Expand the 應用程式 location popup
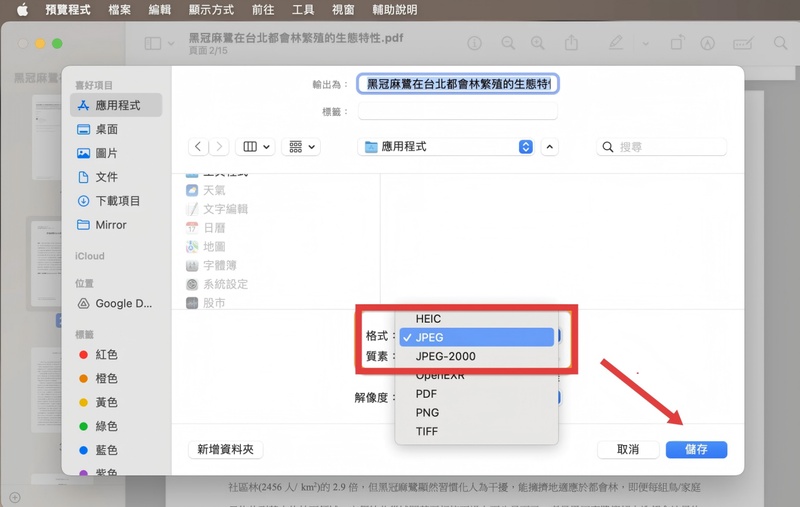This screenshot has width=800, height=507. 447,147
